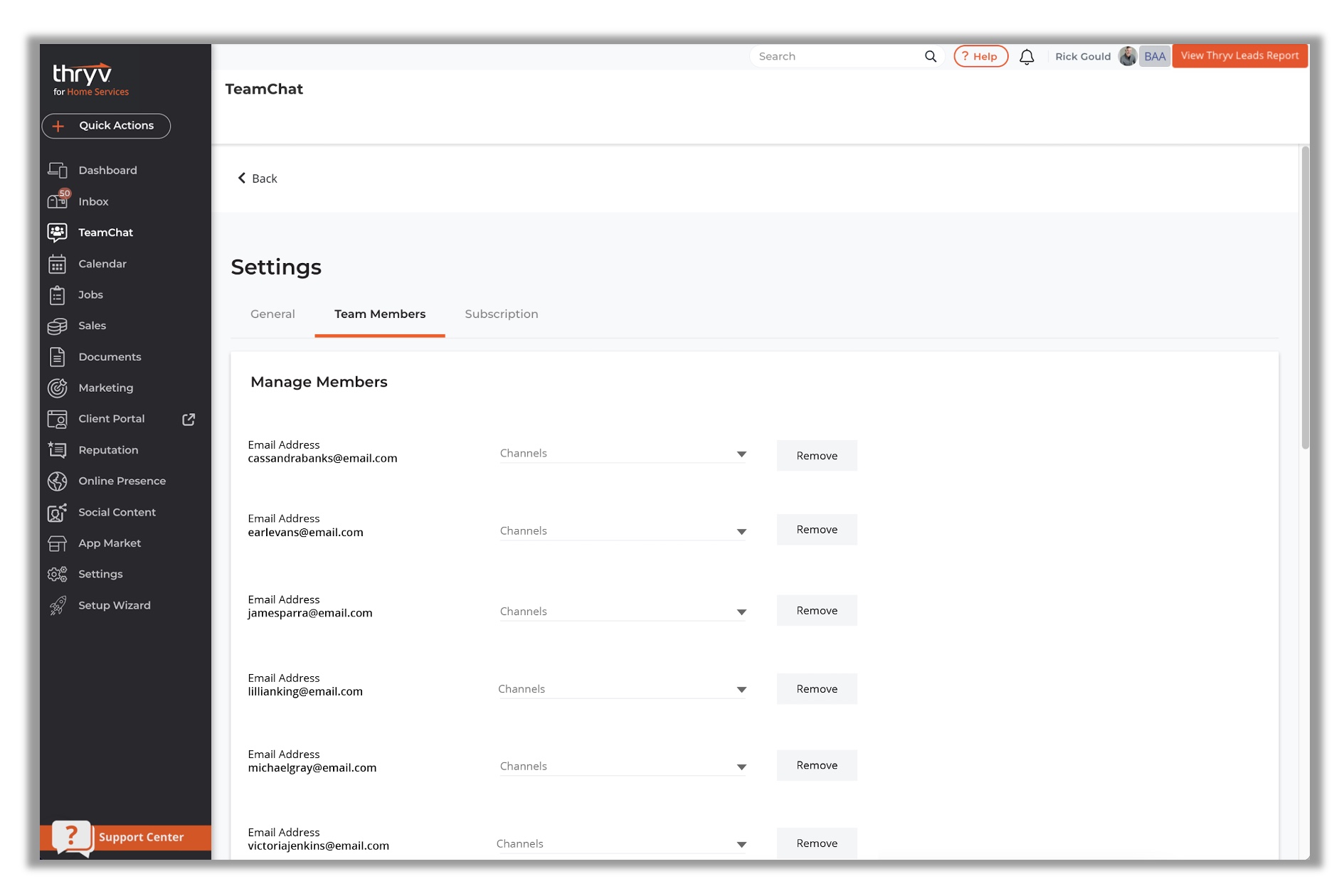Screen dimensions: 1339x896
Task: Click the Client Portal external link icon
Action: 189,420
